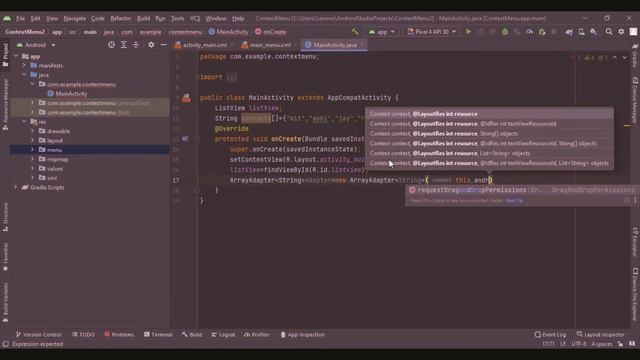
Task: Click the account avatar icon
Action: 633,32
